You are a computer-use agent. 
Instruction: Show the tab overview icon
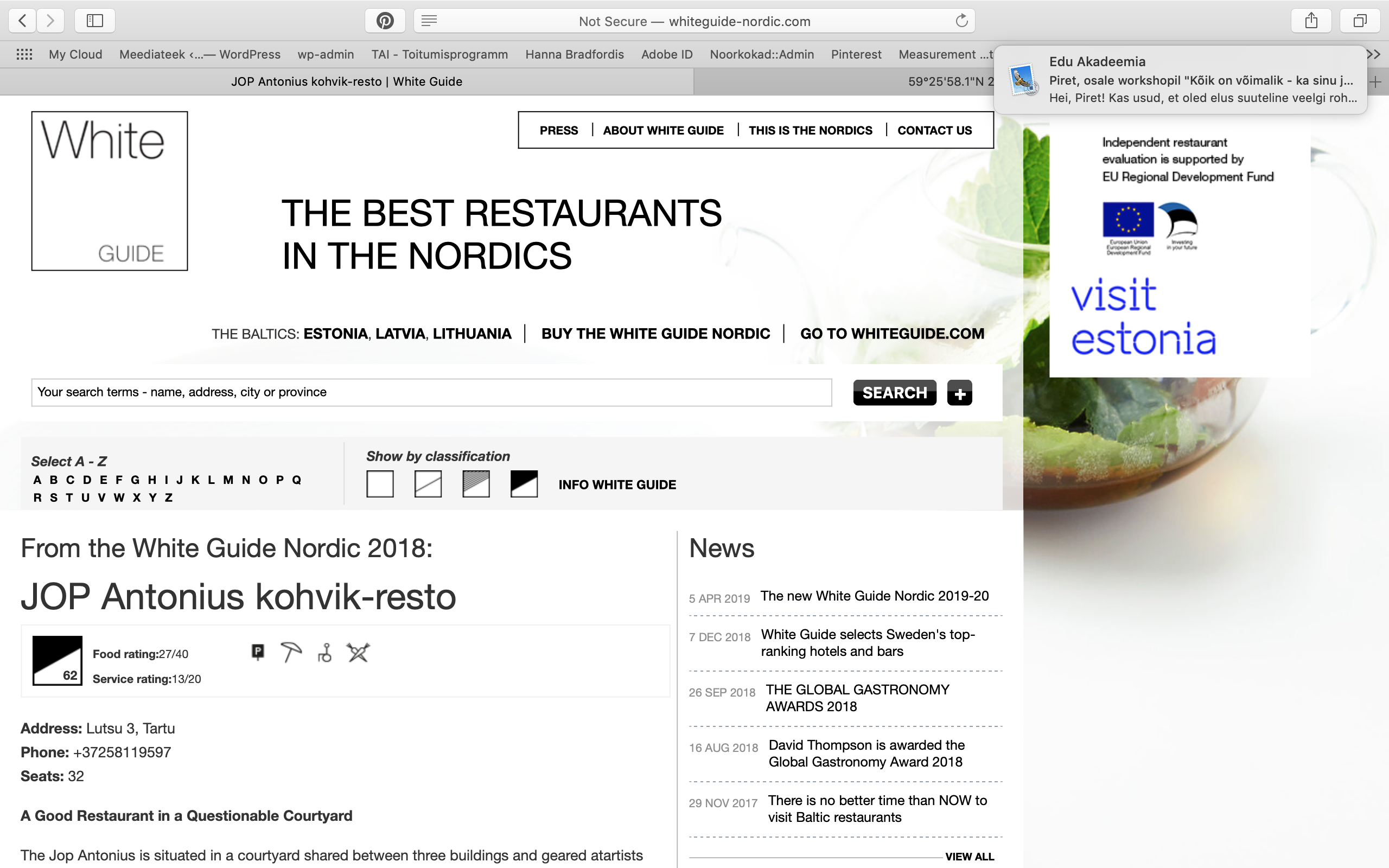click(x=1360, y=21)
